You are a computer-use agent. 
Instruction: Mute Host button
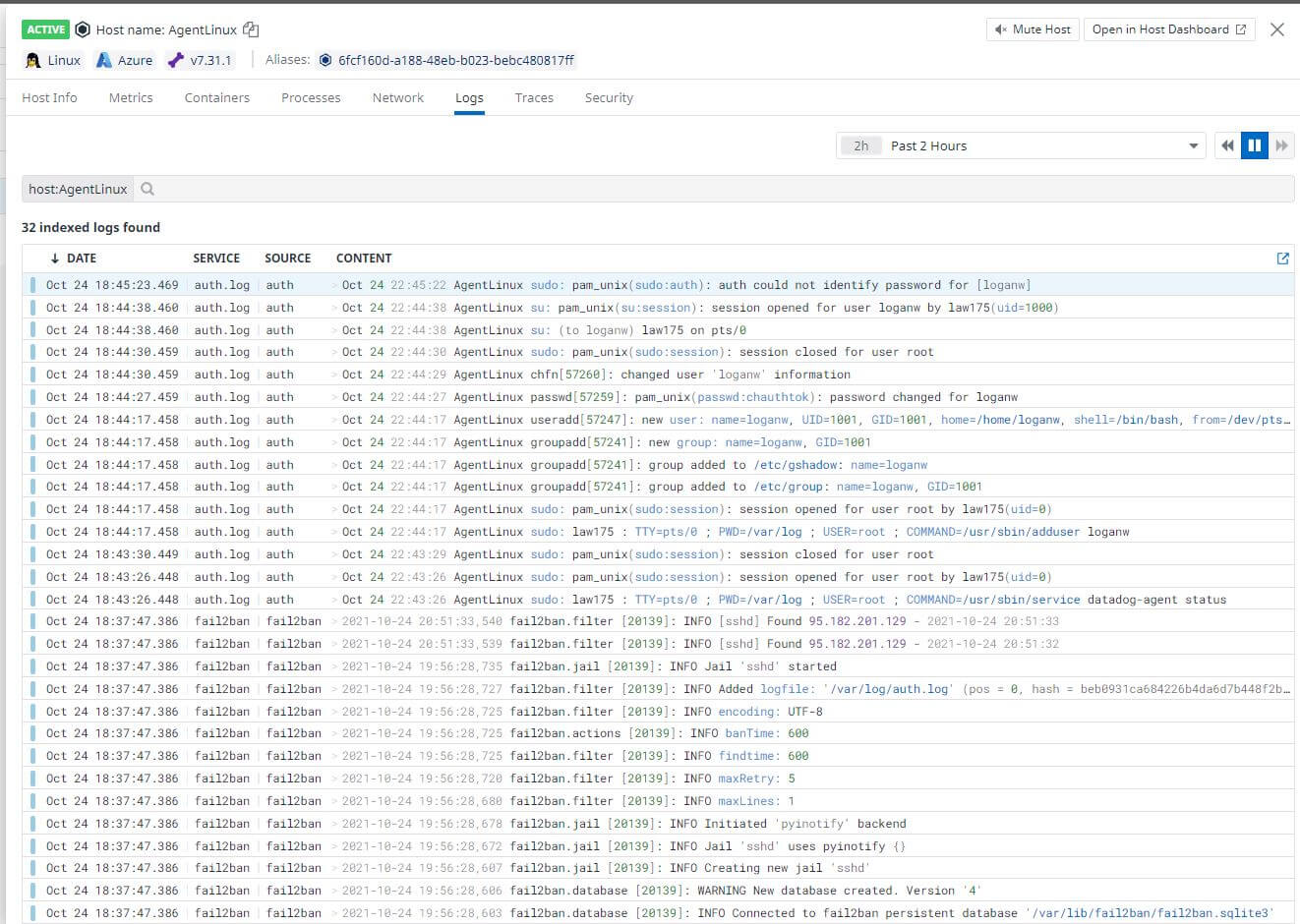[x=1033, y=29]
